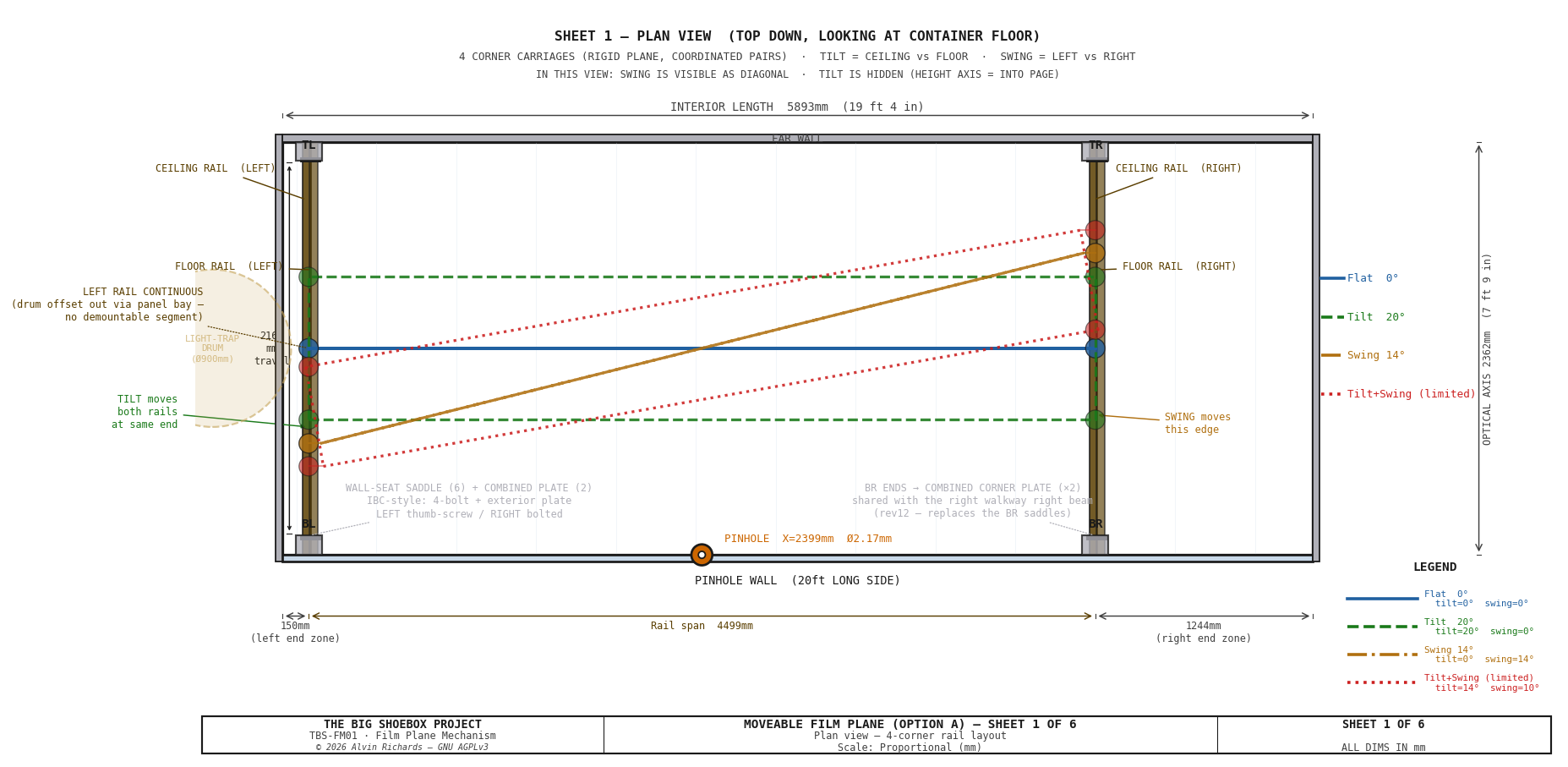Click 'TBS-FM01 · Film Plane Mechanism' text
Image resolution: width=1568 pixels, height=767 pixels.
pyautogui.click(x=402, y=737)
